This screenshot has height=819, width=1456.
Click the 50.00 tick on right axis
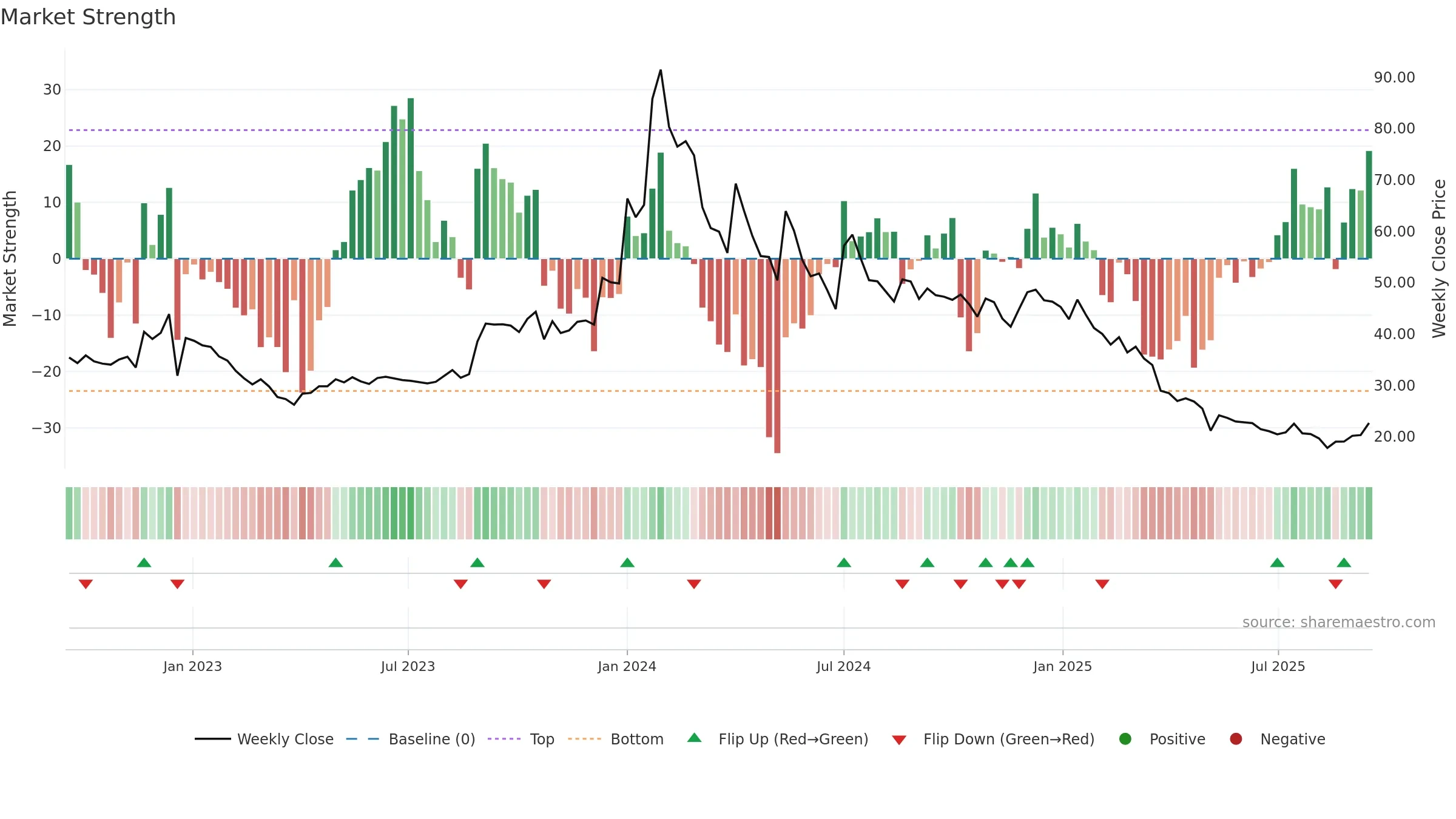[x=1394, y=283]
